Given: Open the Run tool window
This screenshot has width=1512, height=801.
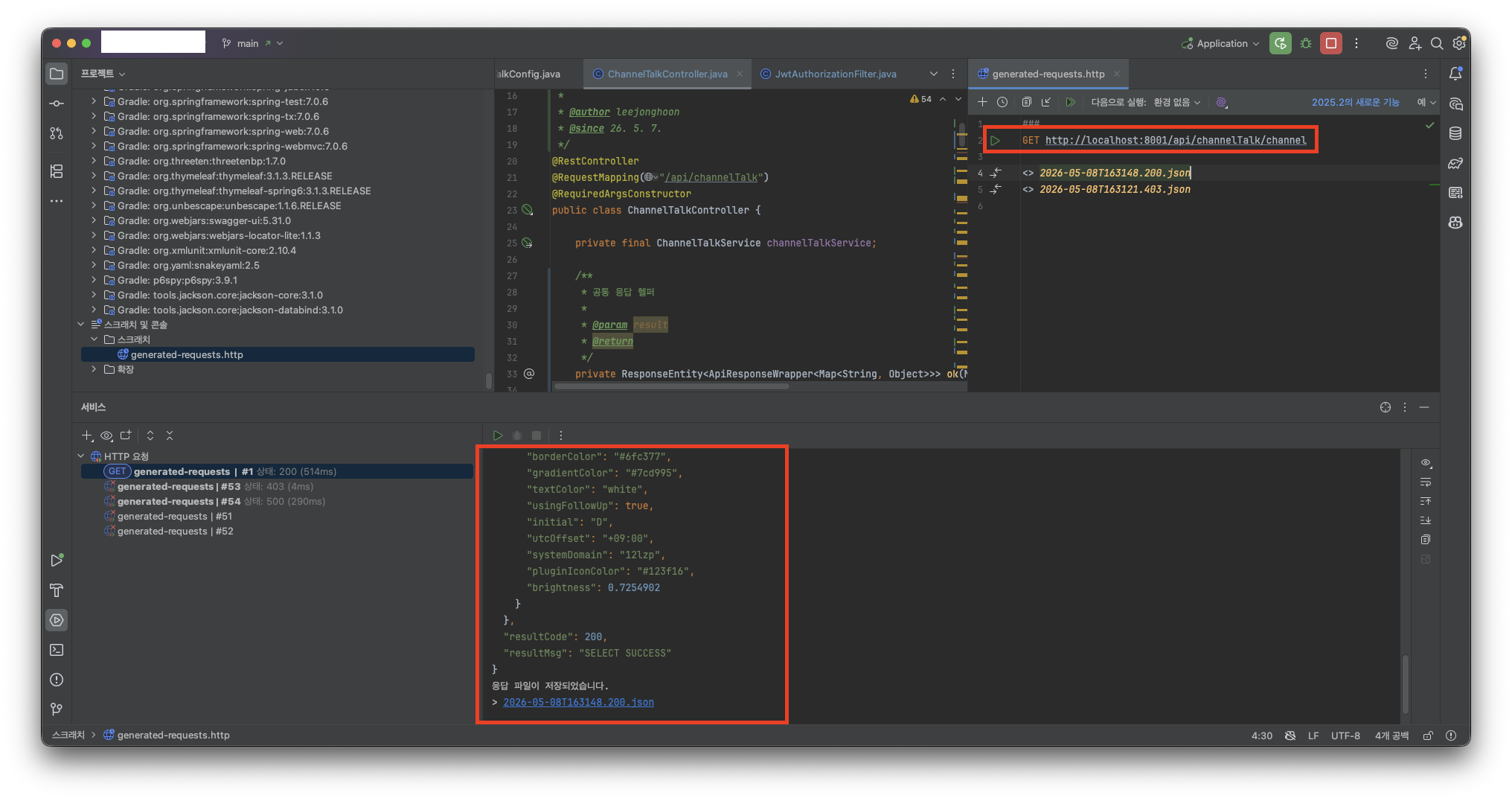Looking at the screenshot, I should (x=57, y=561).
